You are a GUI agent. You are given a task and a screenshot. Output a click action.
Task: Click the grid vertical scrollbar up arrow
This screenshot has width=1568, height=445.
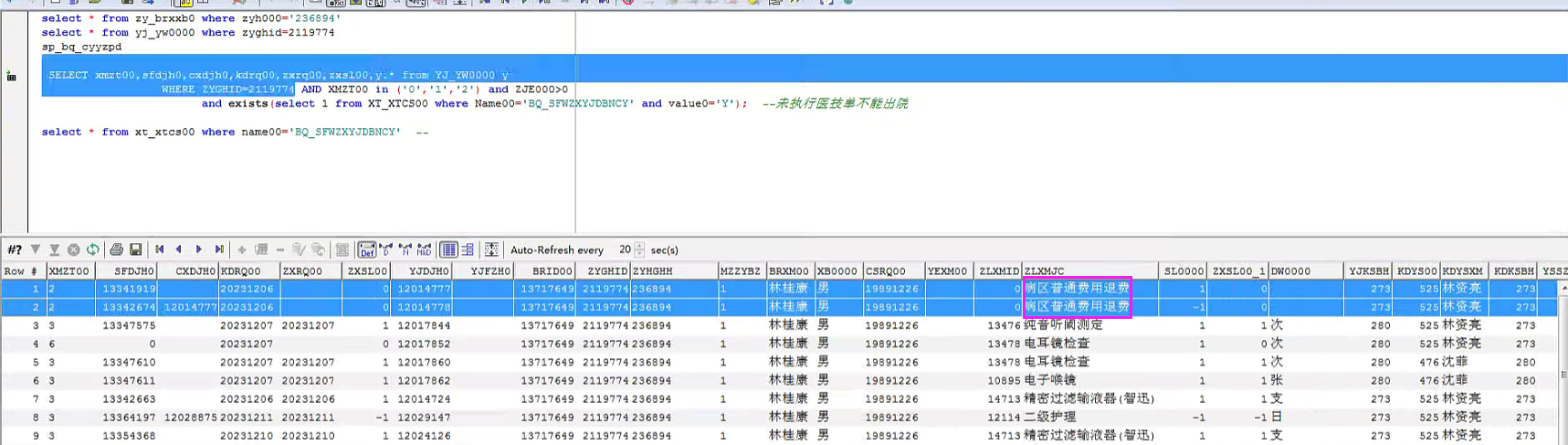click(1563, 288)
